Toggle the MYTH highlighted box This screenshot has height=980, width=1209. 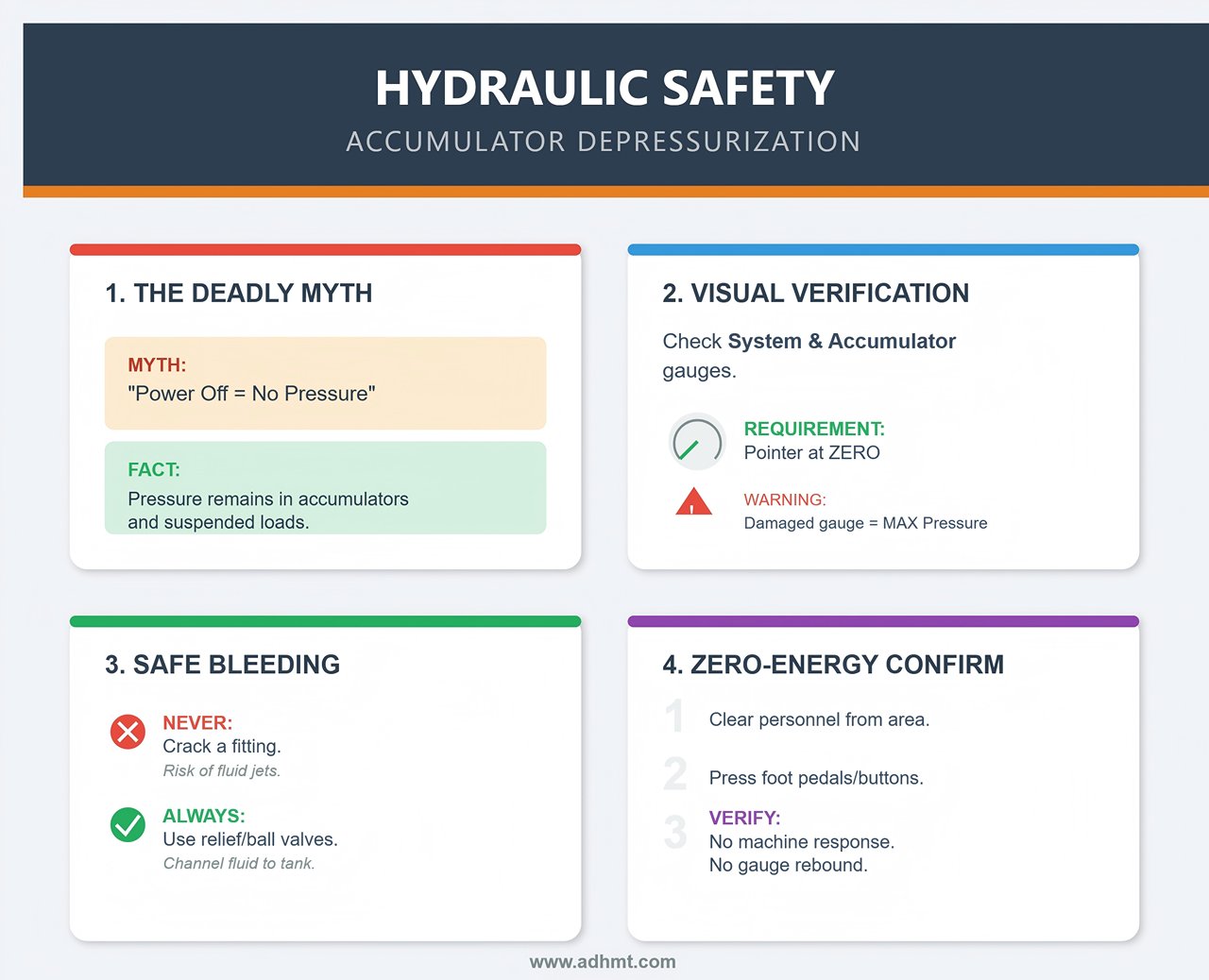pos(325,382)
